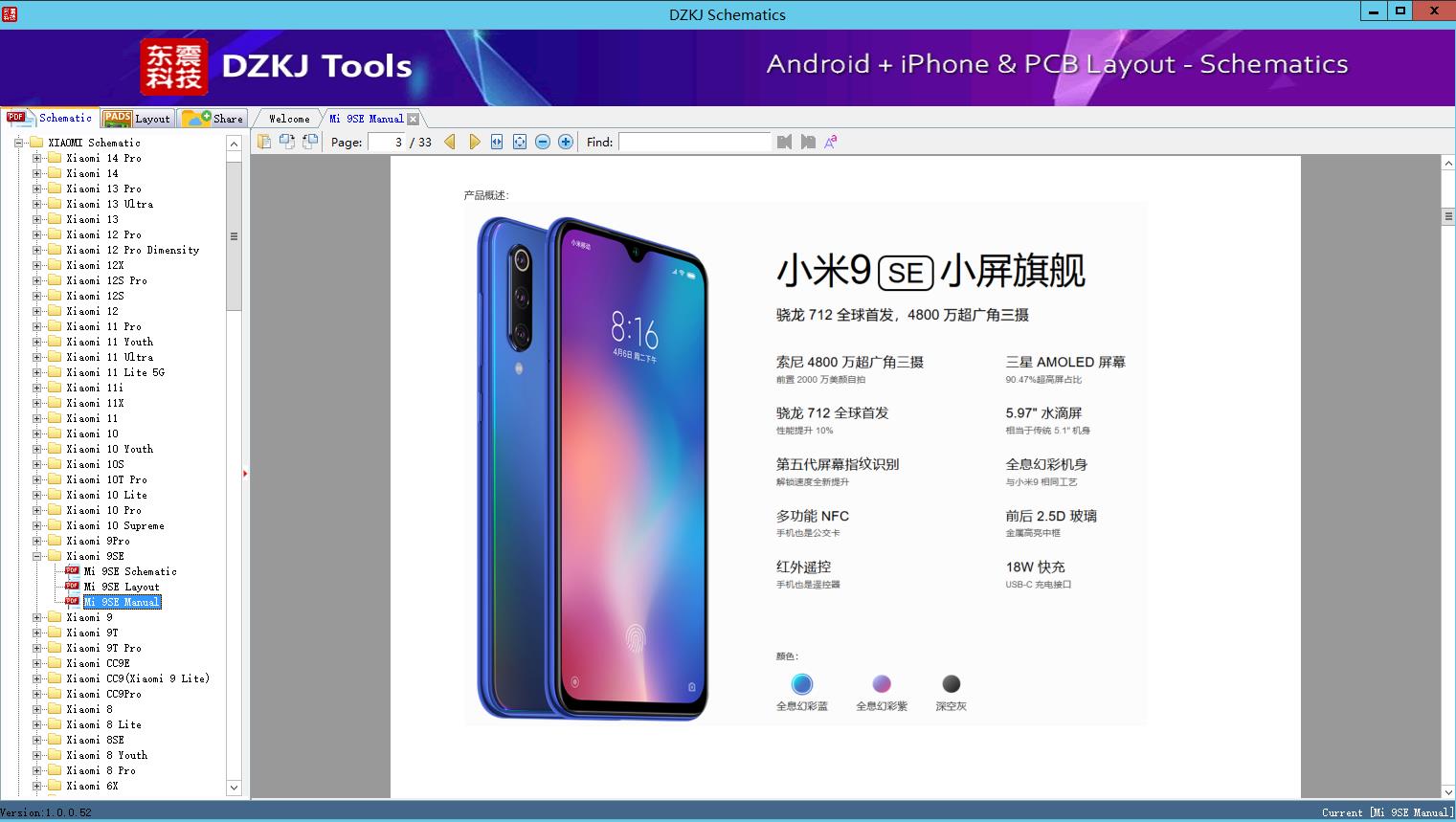The height and width of the screenshot is (822, 1456).
Task: Zoom in with the plus icon
Action: tap(566, 142)
